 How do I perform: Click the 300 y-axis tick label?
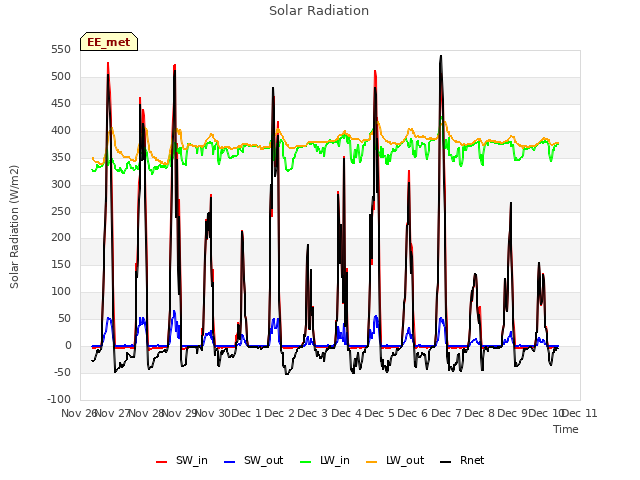pyautogui.click(x=61, y=184)
